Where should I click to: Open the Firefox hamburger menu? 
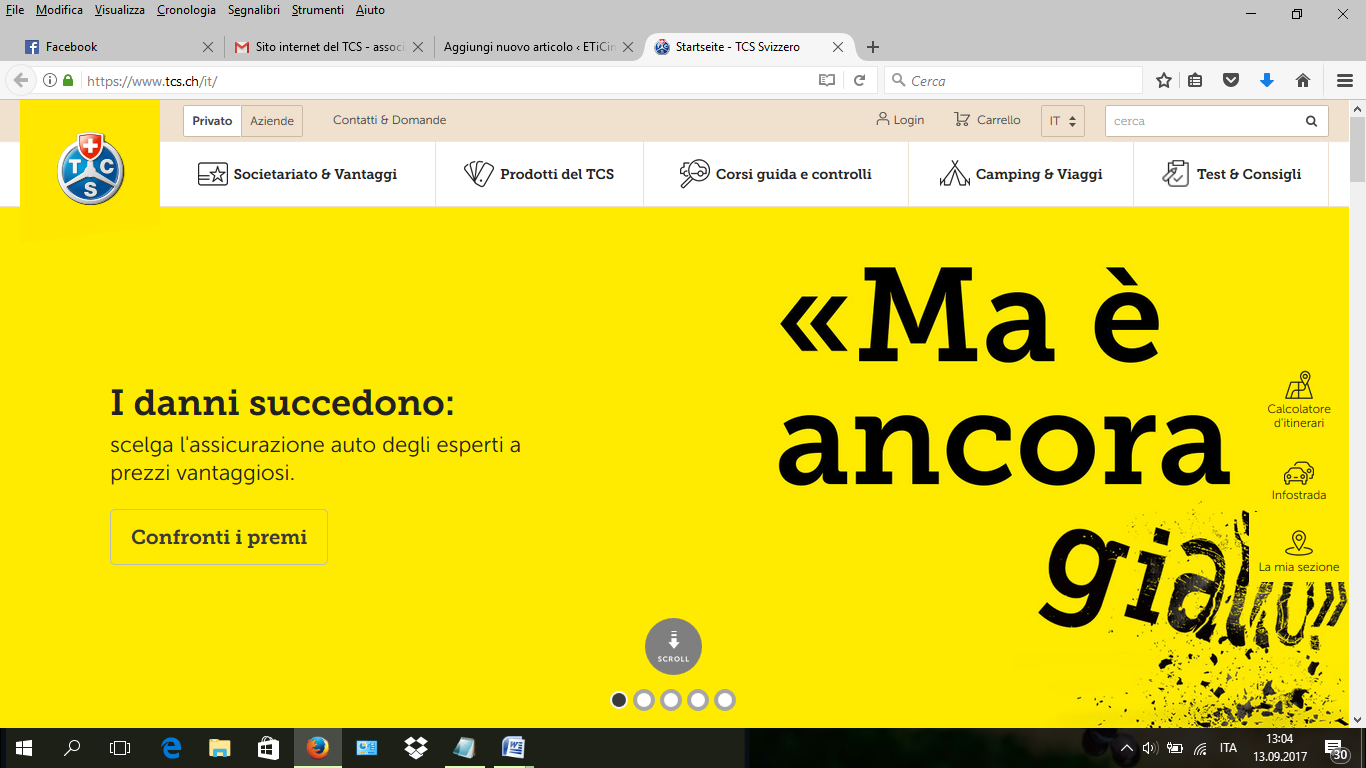(x=1345, y=81)
